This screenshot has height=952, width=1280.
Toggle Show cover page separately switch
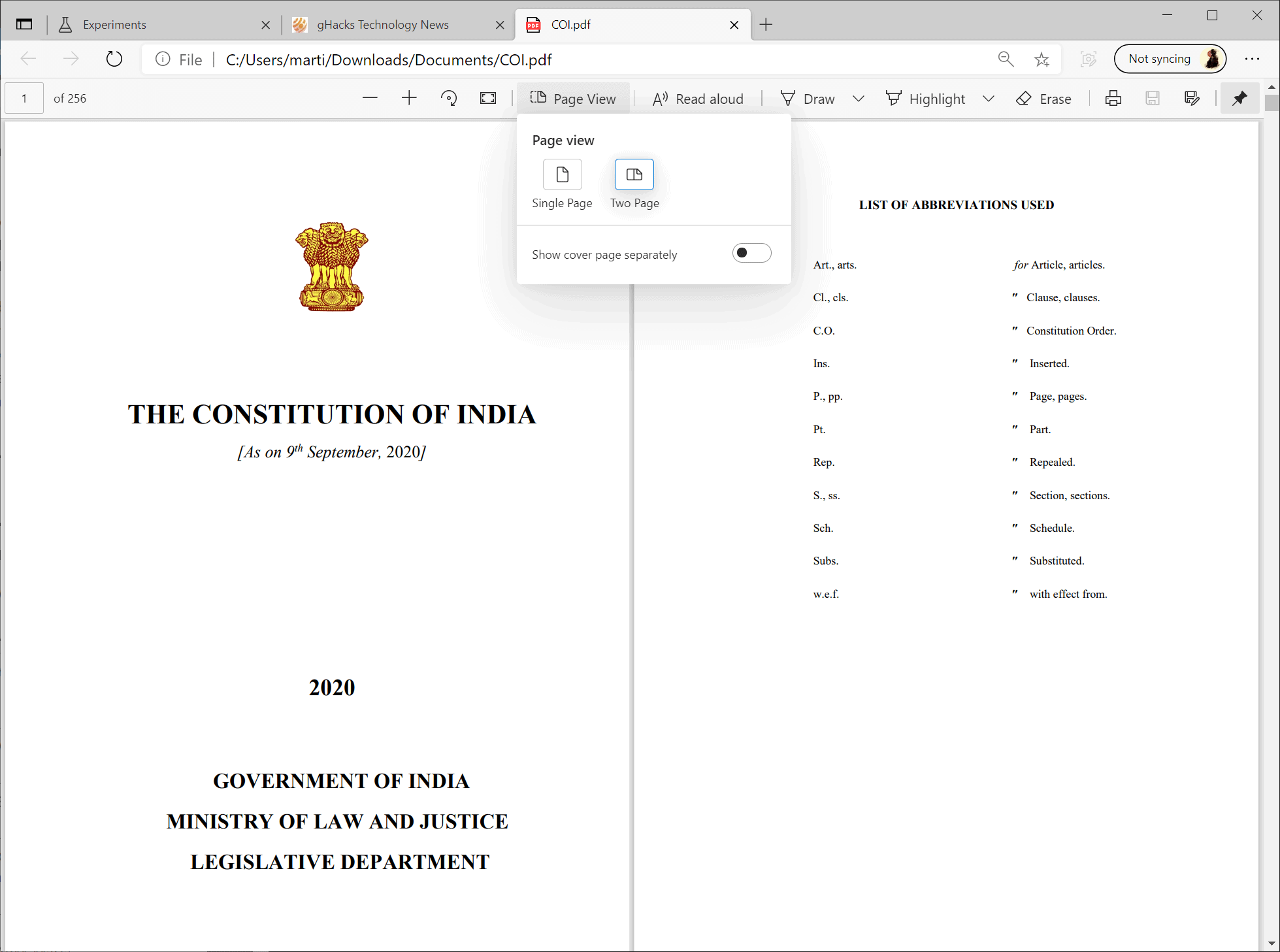750,253
